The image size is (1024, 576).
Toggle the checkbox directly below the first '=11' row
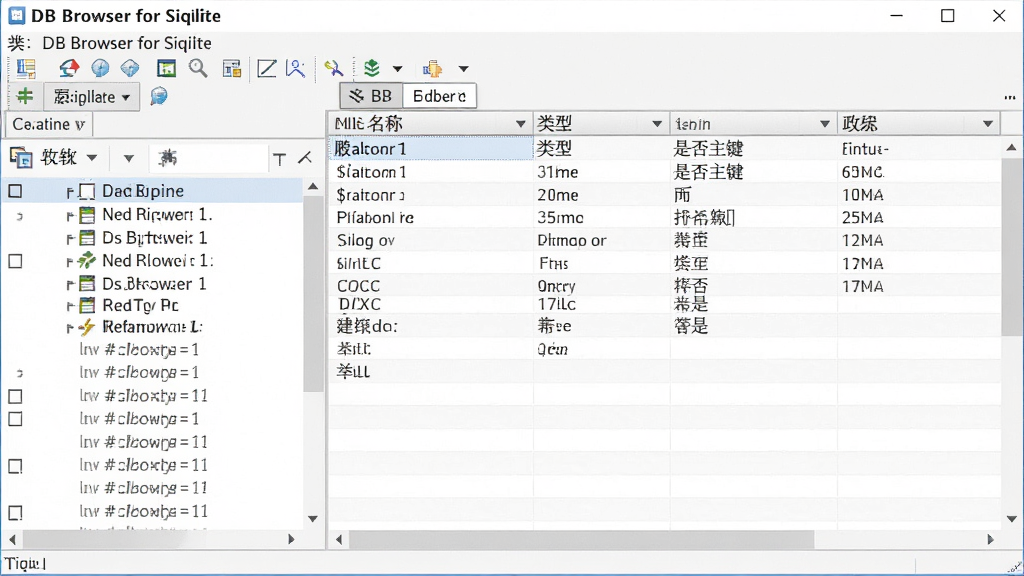(x=15, y=419)
